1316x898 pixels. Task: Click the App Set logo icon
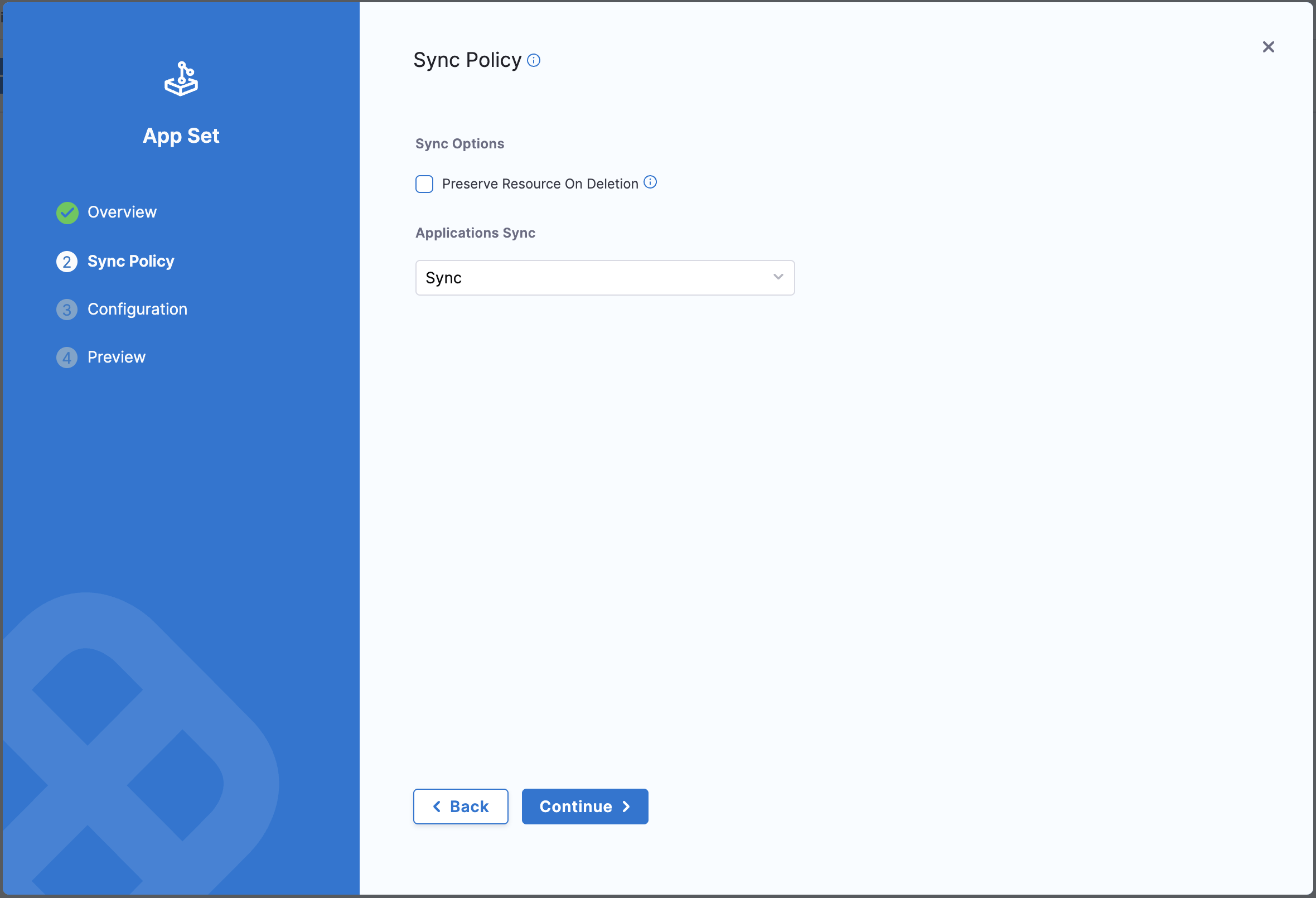pyautogui.click(x=181, y=79)
